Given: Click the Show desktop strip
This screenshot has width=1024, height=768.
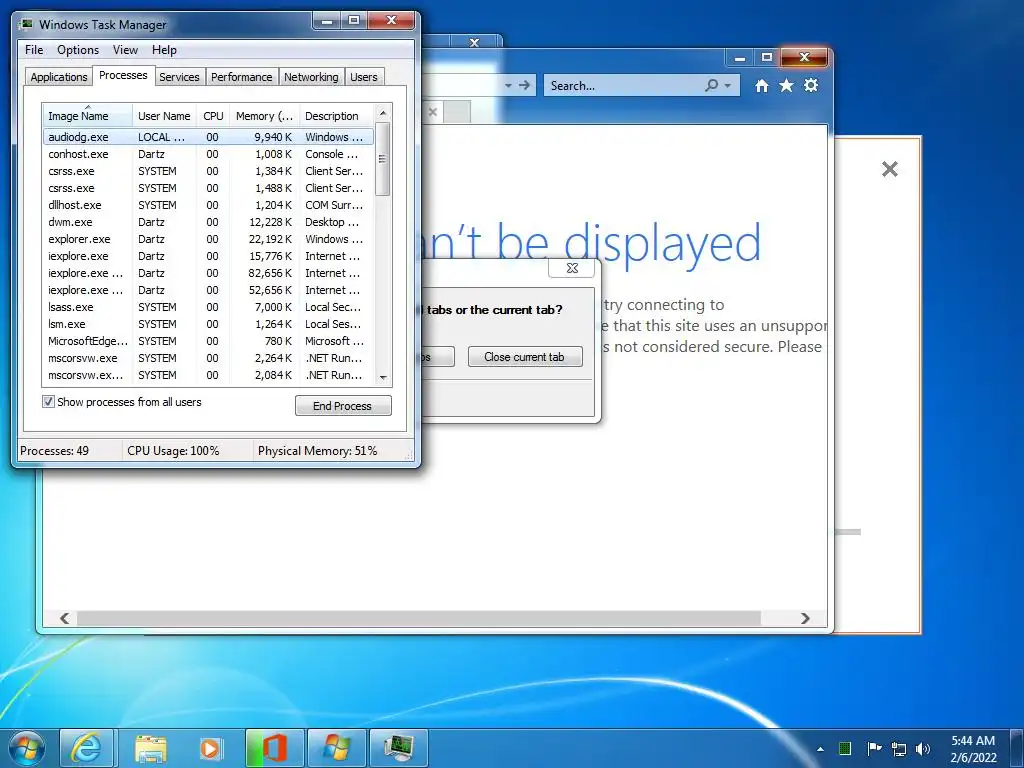Looking at the screenshot, I should (x=1016, y=748).
